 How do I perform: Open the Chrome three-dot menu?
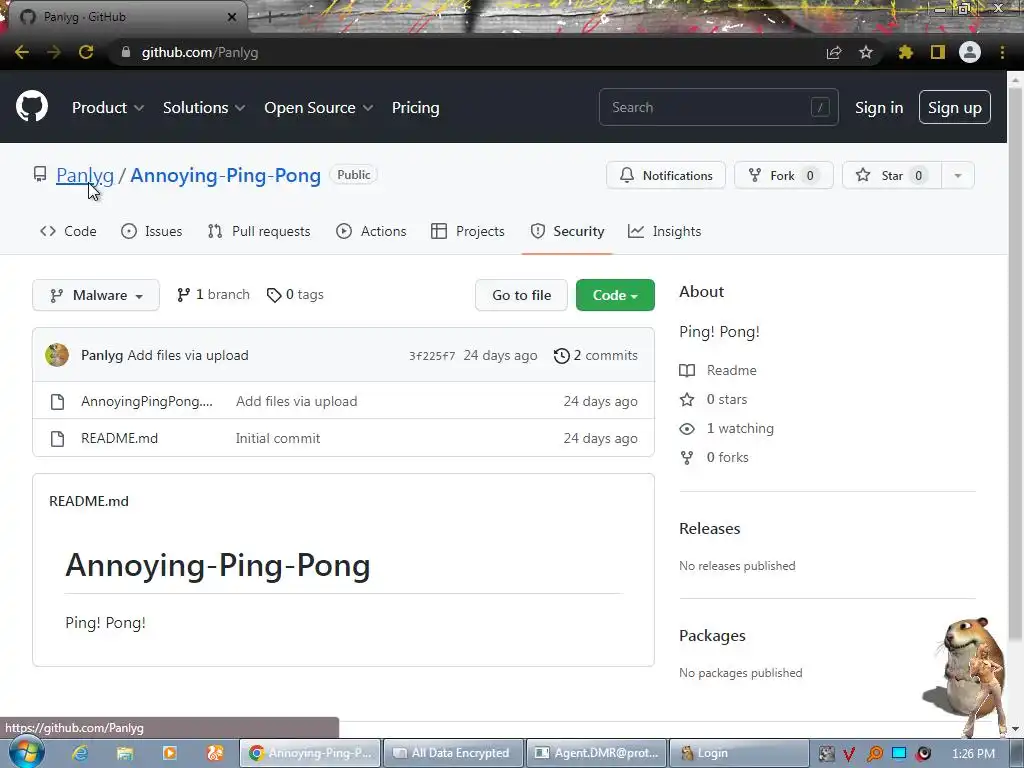click(1002, 52)
